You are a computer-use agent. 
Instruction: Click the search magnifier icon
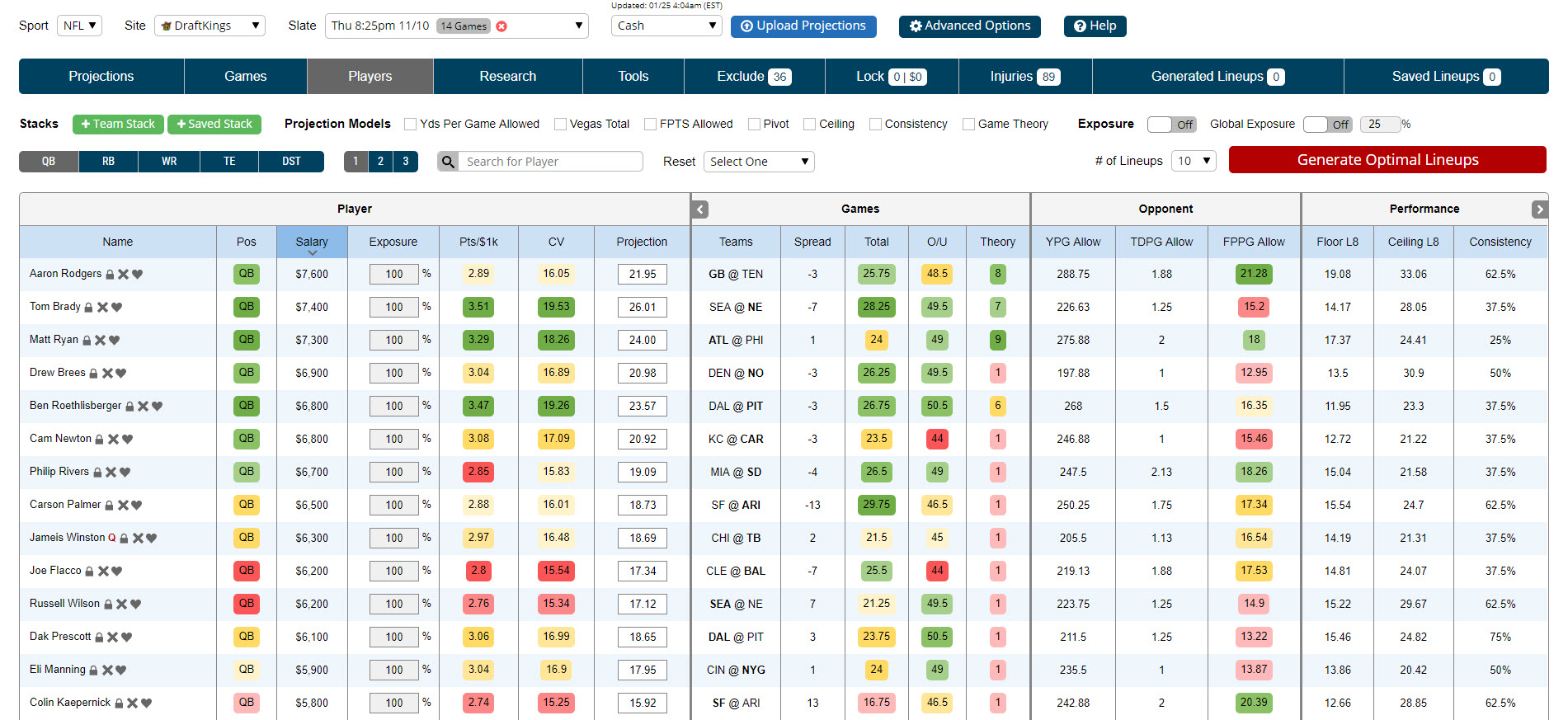click(448, 162)
